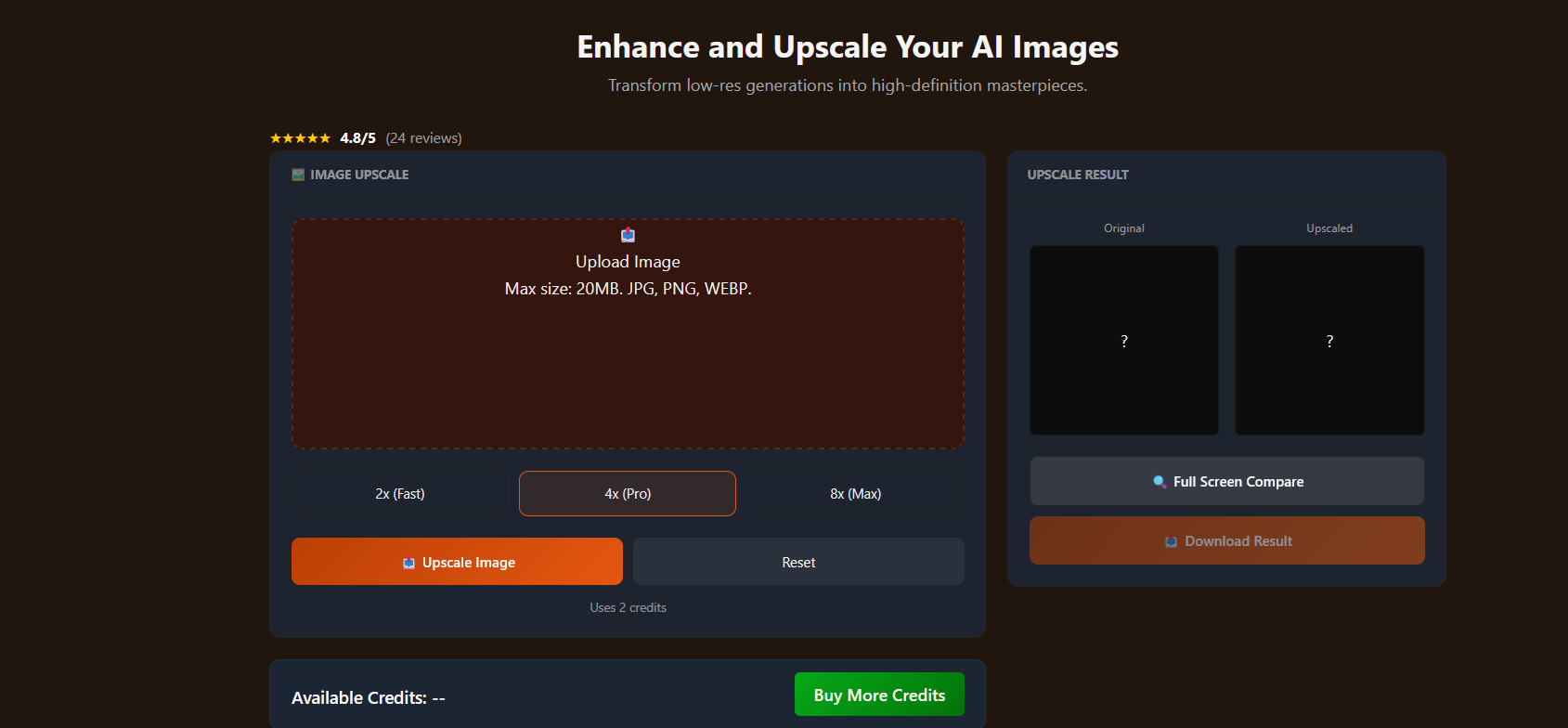Click the "Upscaled" label above the preview

click(x=1329, y=228)
